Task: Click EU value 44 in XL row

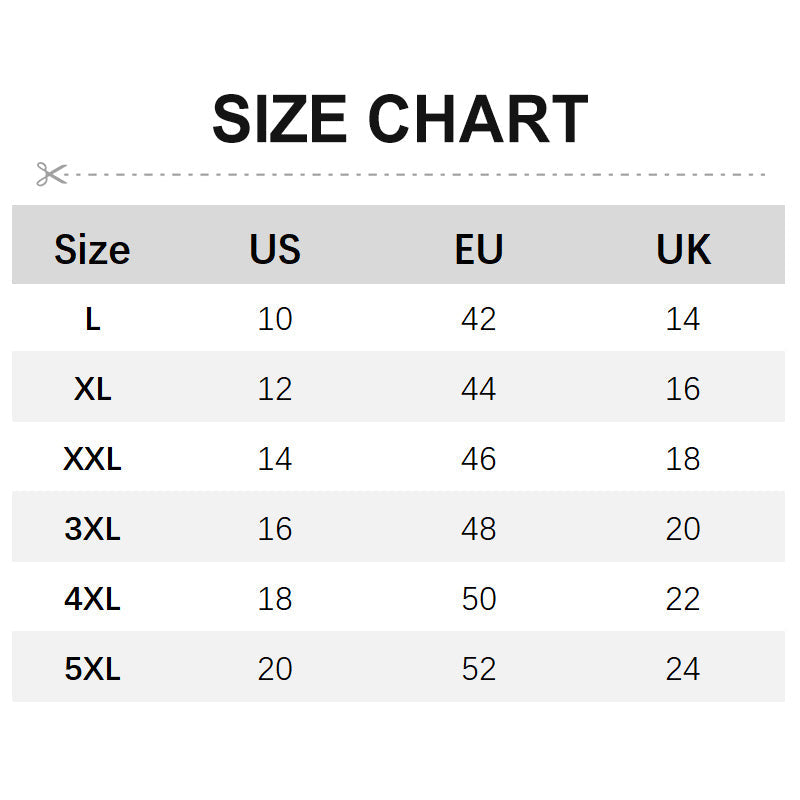Action: [479, 389]
